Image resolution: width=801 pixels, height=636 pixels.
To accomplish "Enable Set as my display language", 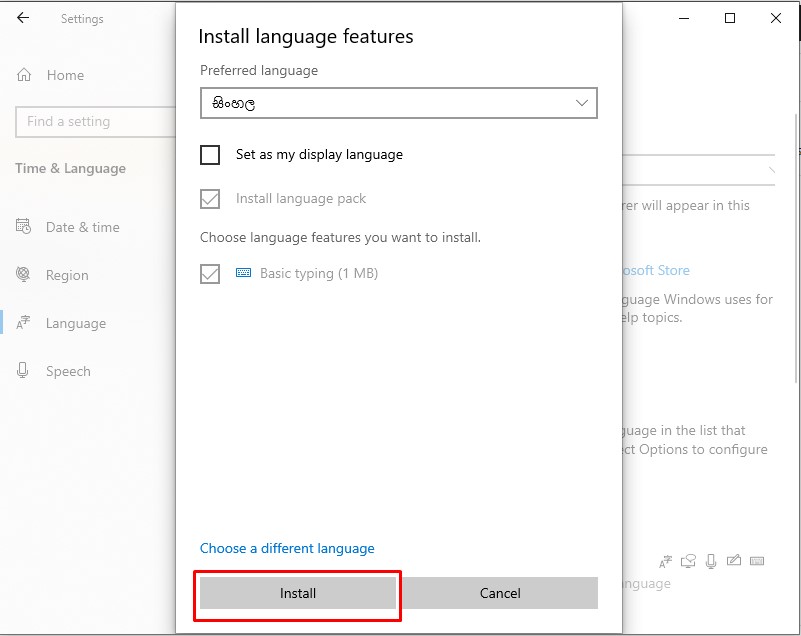I will pyautogui.click(x=210, y=155).
